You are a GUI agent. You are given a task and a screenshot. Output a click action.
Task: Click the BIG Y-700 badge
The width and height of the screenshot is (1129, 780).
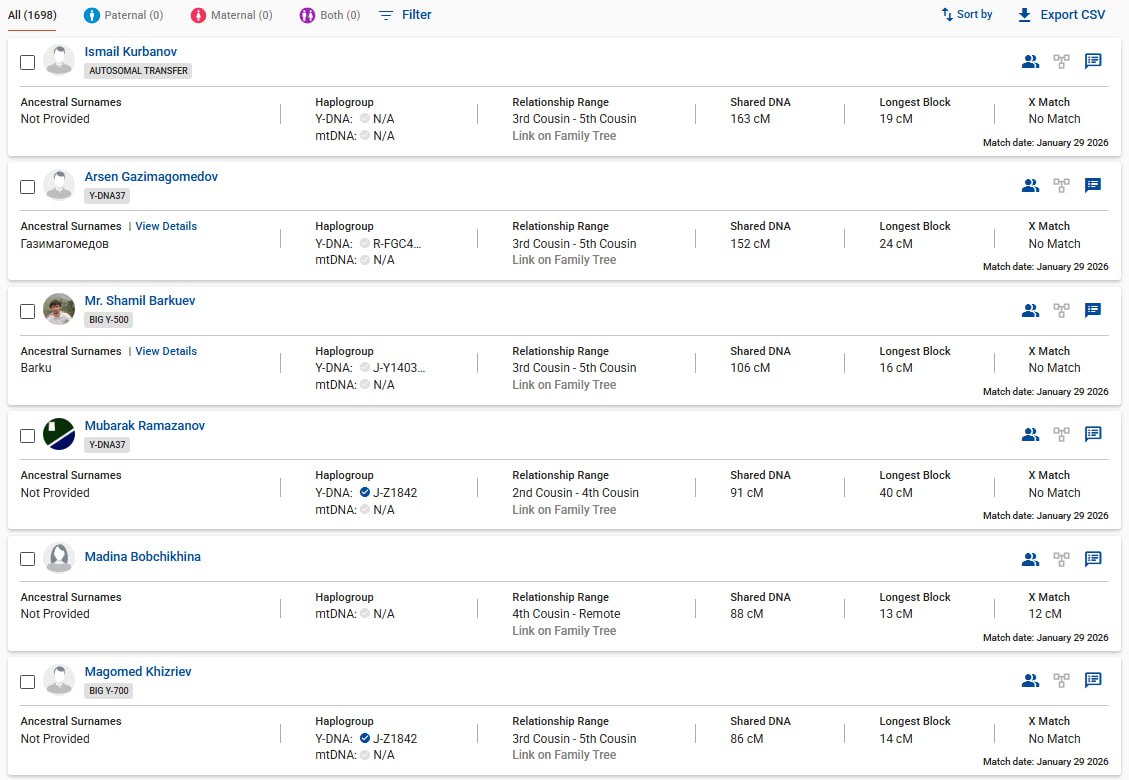point(109,691)
